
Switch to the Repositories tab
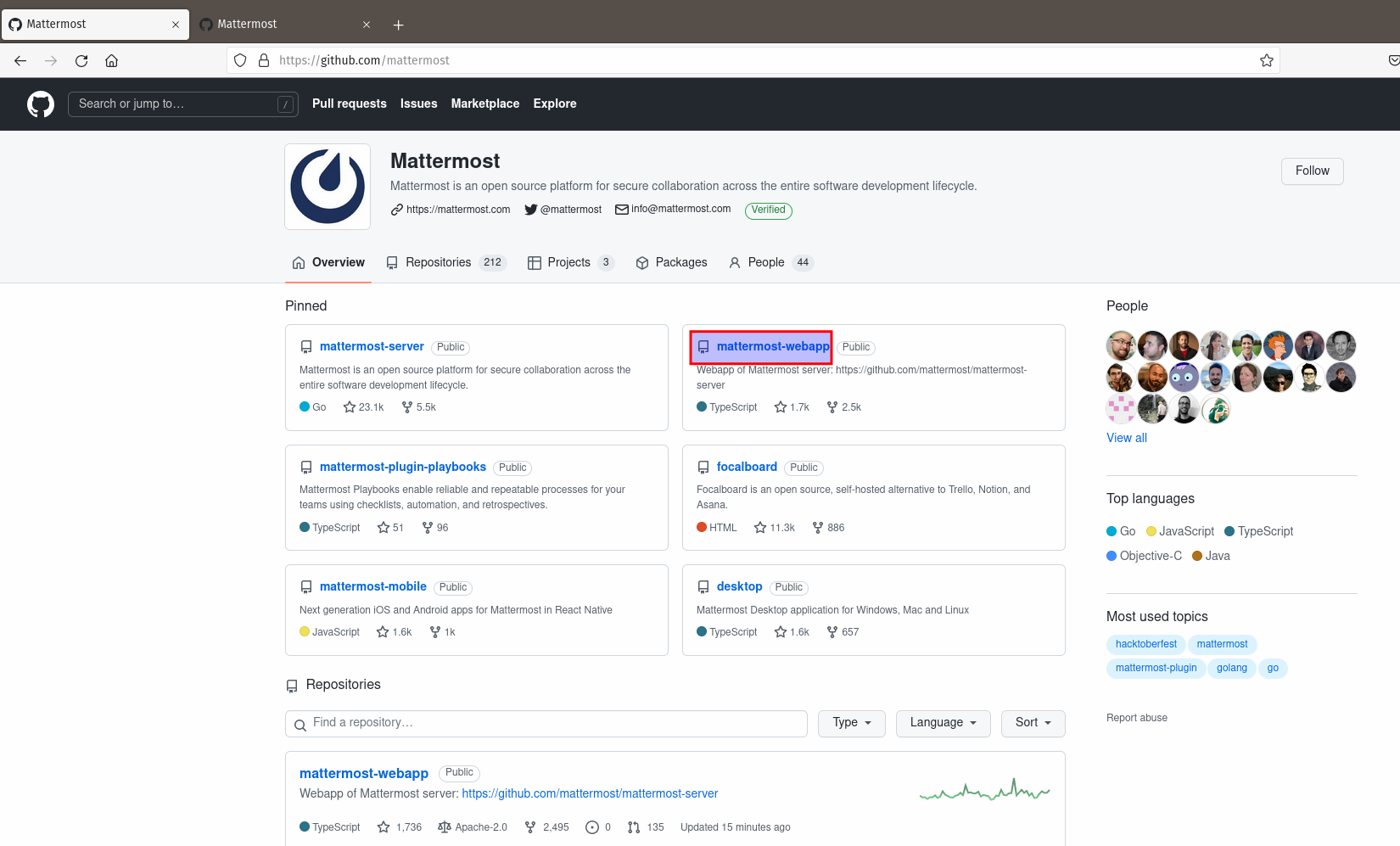(x=439, y=262)
